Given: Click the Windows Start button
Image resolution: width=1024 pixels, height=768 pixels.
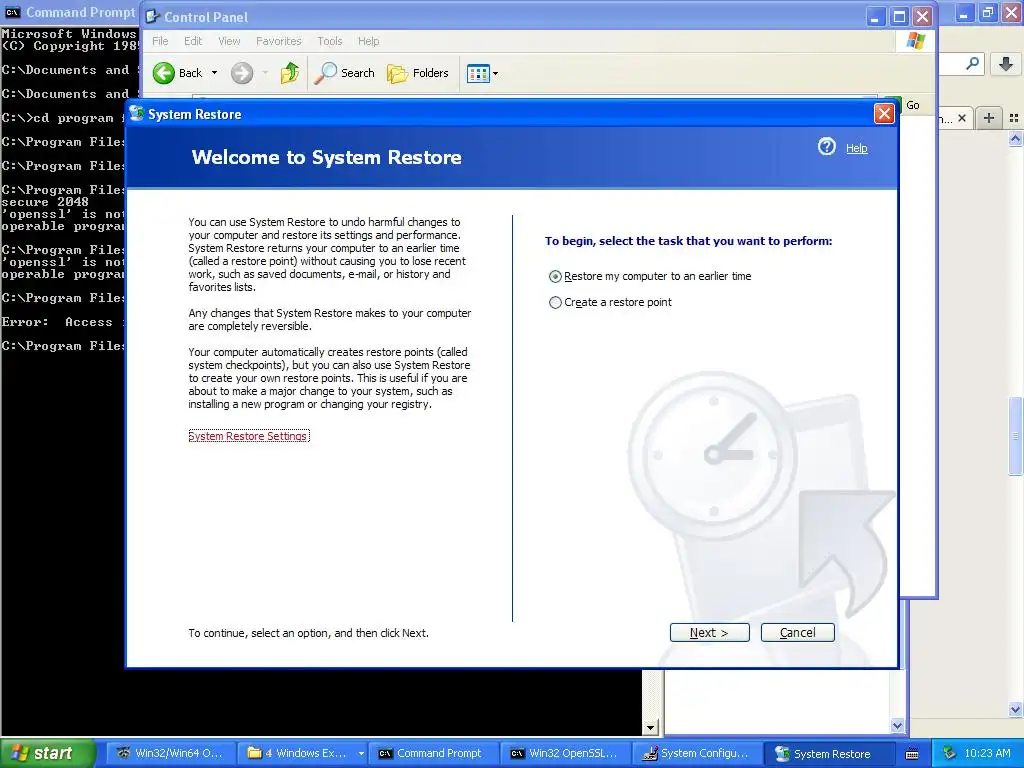Looking at the screenshot, I should [48, 753].
